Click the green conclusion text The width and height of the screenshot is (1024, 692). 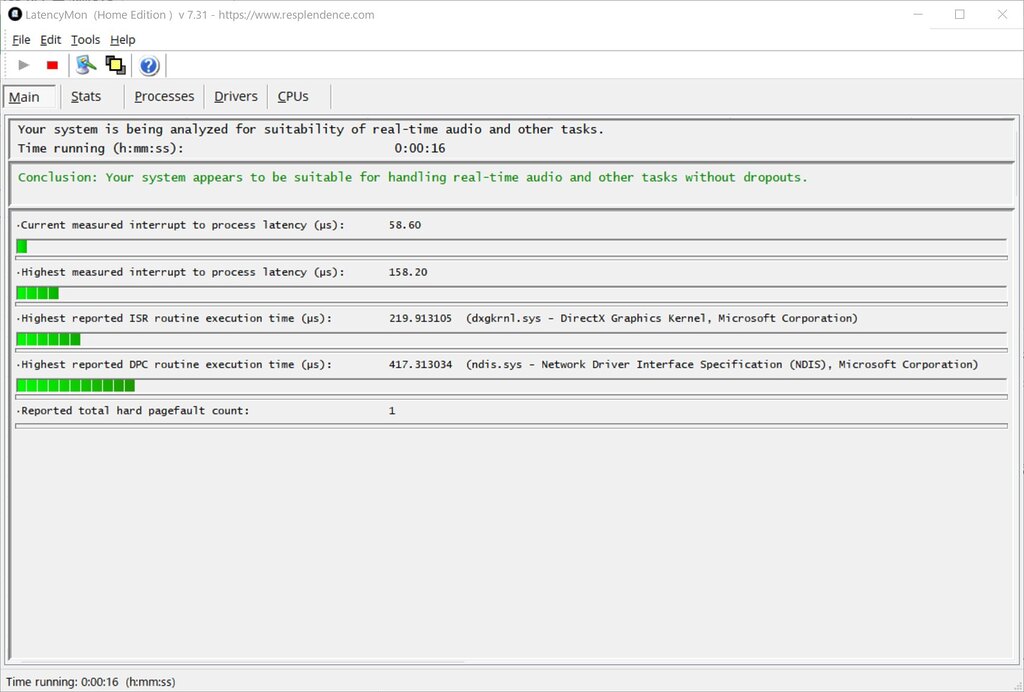tap(412, 177)
